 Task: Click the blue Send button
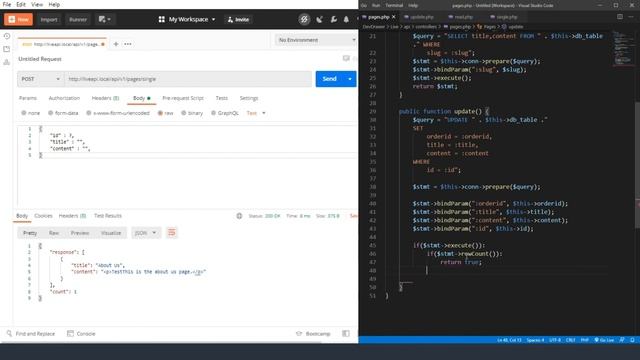(329, 79)
